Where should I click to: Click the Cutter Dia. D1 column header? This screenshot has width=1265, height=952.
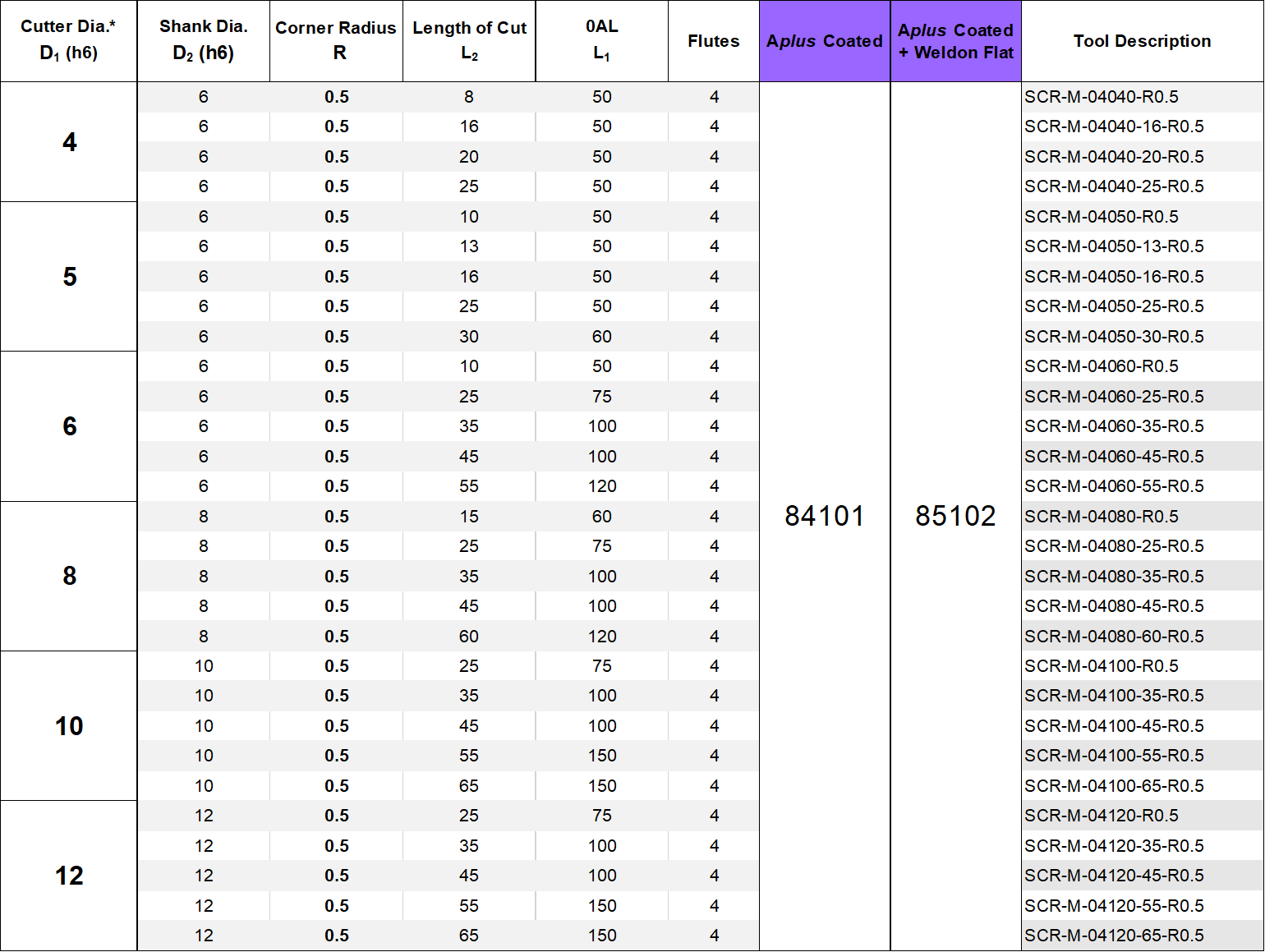69,40
